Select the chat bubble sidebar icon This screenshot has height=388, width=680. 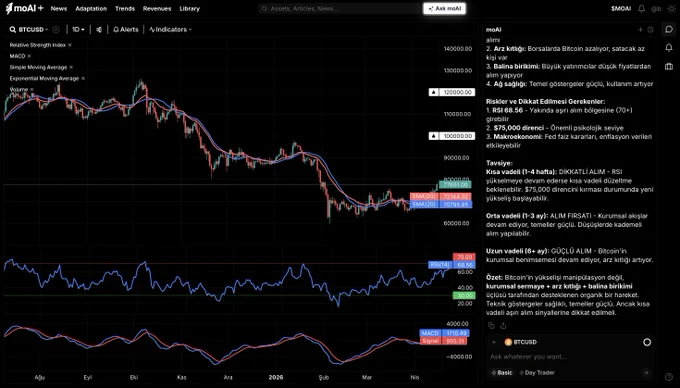tap(669, 29)
